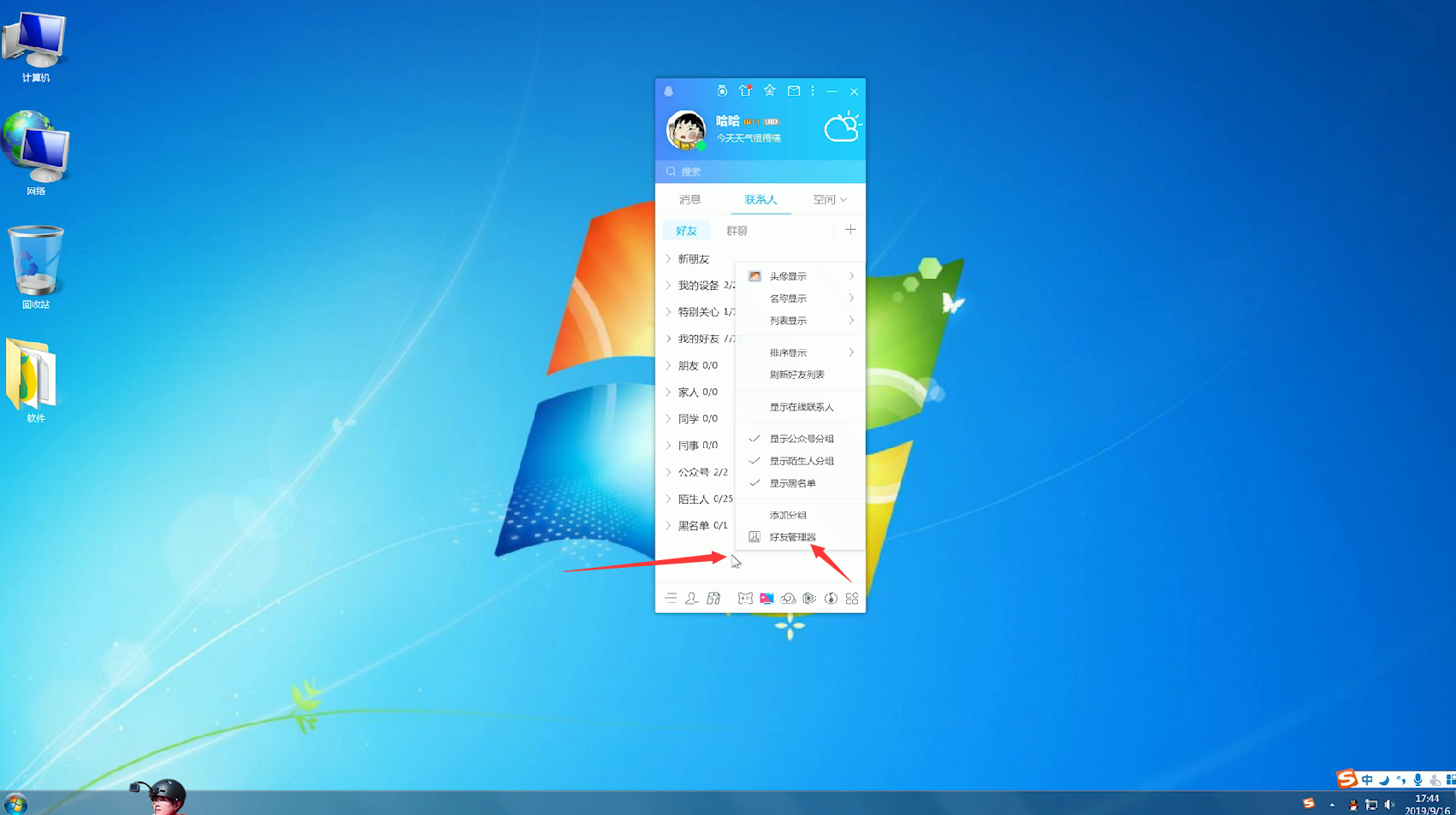
Task: Open the three-dot more options in QQ header
Action: 813,91
